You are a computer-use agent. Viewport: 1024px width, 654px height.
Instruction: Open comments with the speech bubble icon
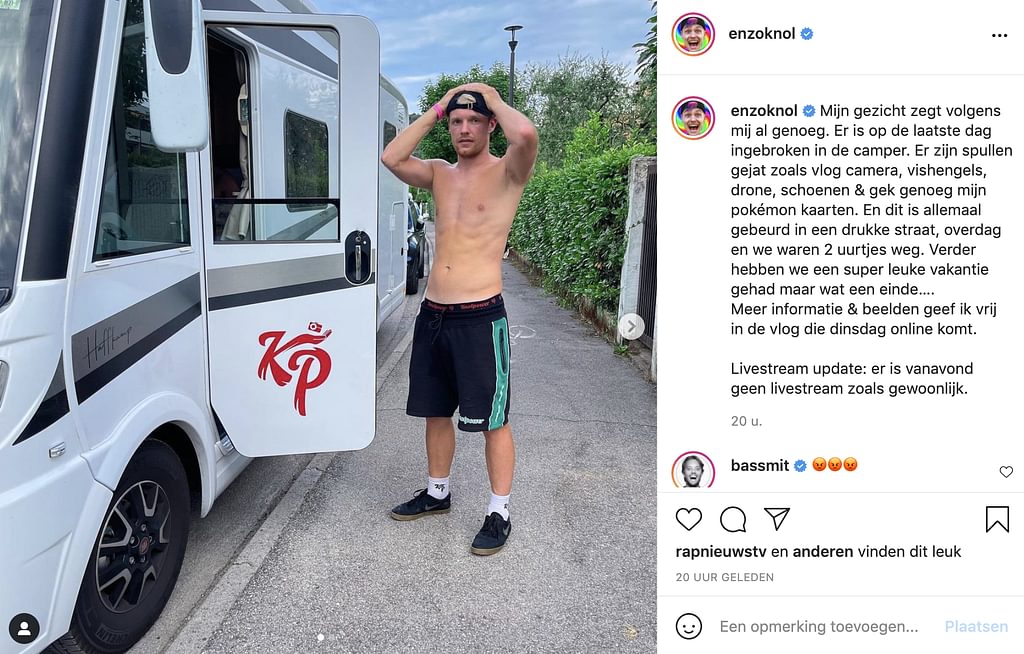pos(733,519)
